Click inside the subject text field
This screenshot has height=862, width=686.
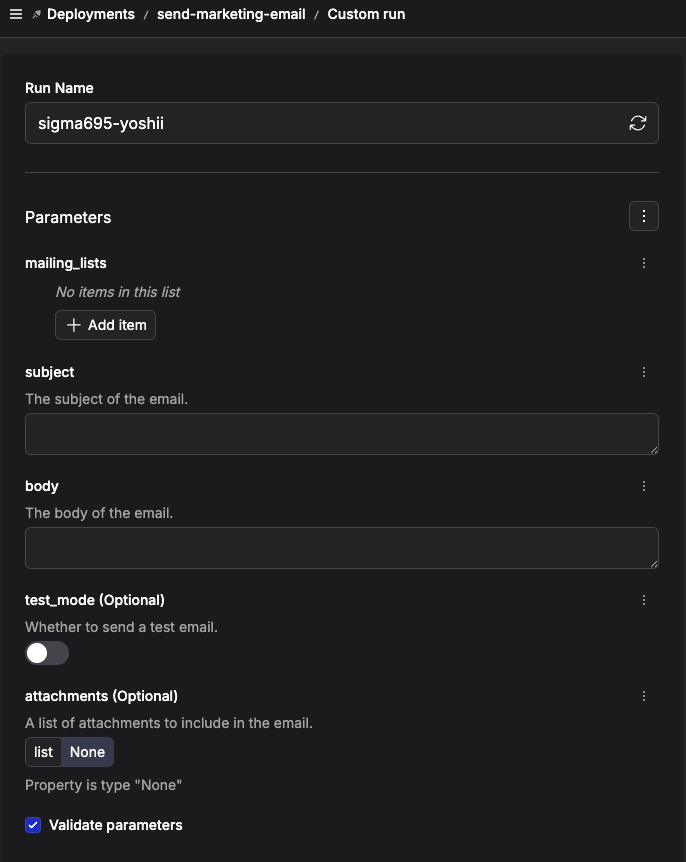(x=341, y=433)
